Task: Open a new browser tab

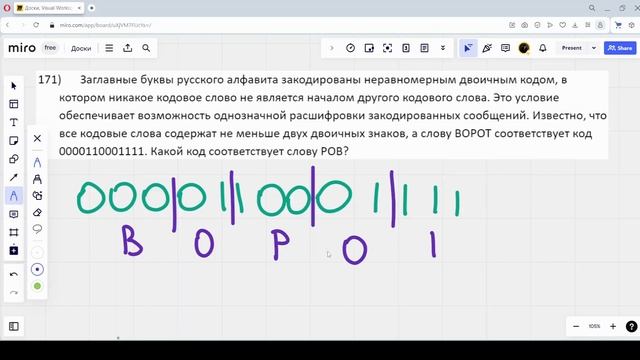Action: click(91, 8)
